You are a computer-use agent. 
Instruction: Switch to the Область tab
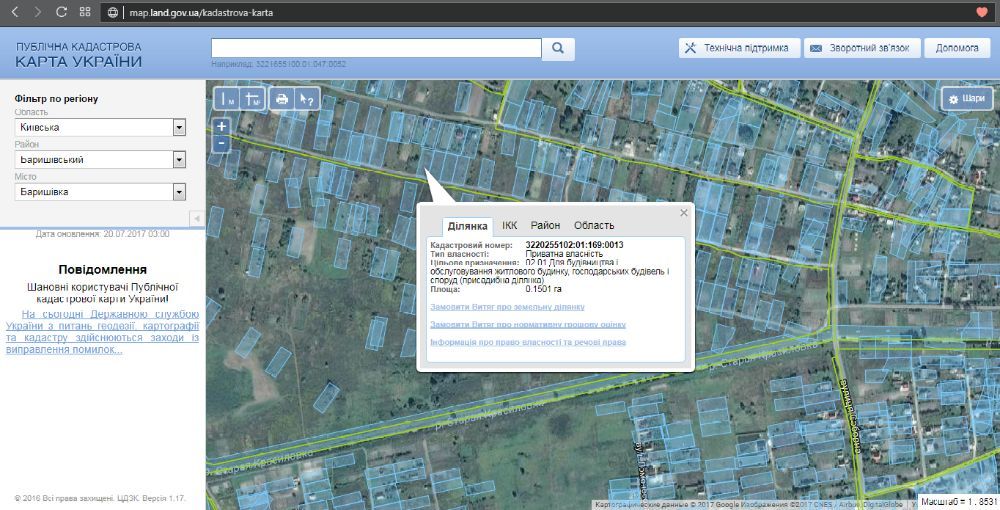click(594, 225)
